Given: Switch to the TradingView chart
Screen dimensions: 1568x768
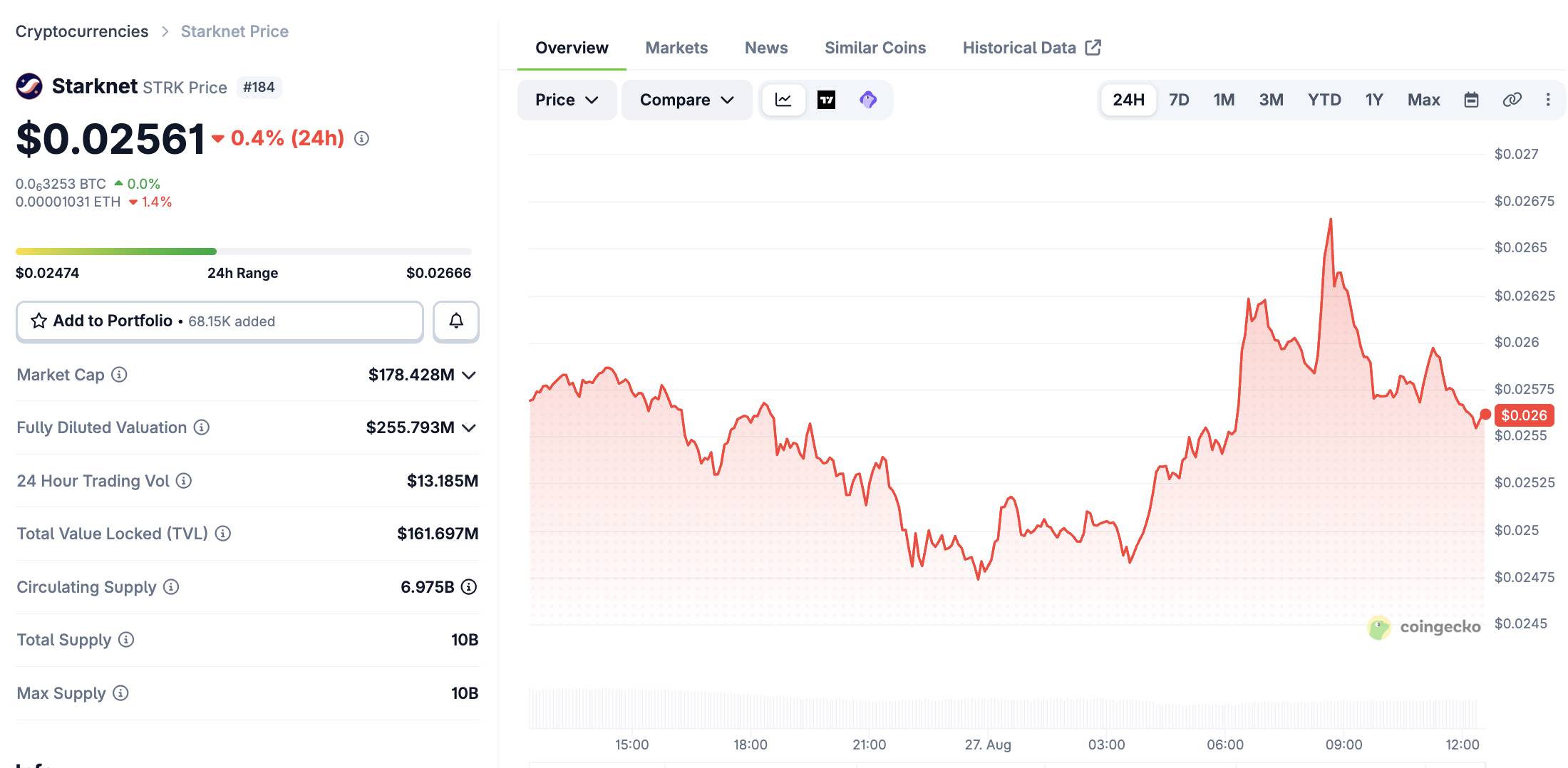Looking at the screenshot, I should (x=827, y=100).
